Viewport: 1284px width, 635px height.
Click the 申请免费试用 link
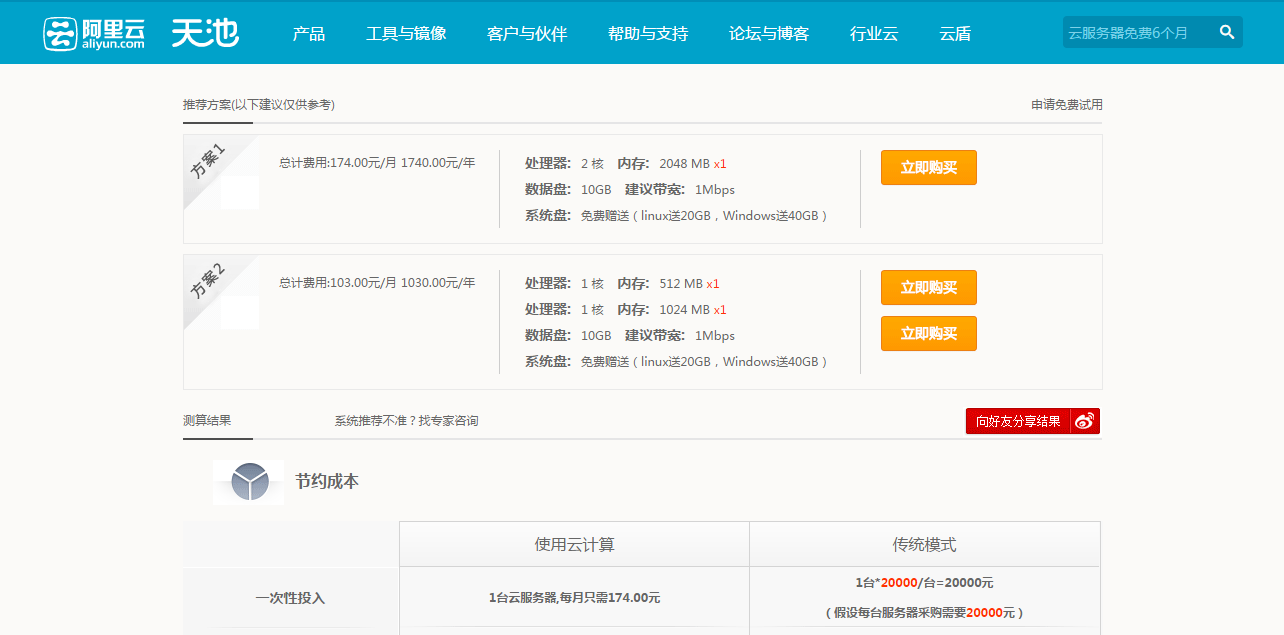coord(1067,105)
